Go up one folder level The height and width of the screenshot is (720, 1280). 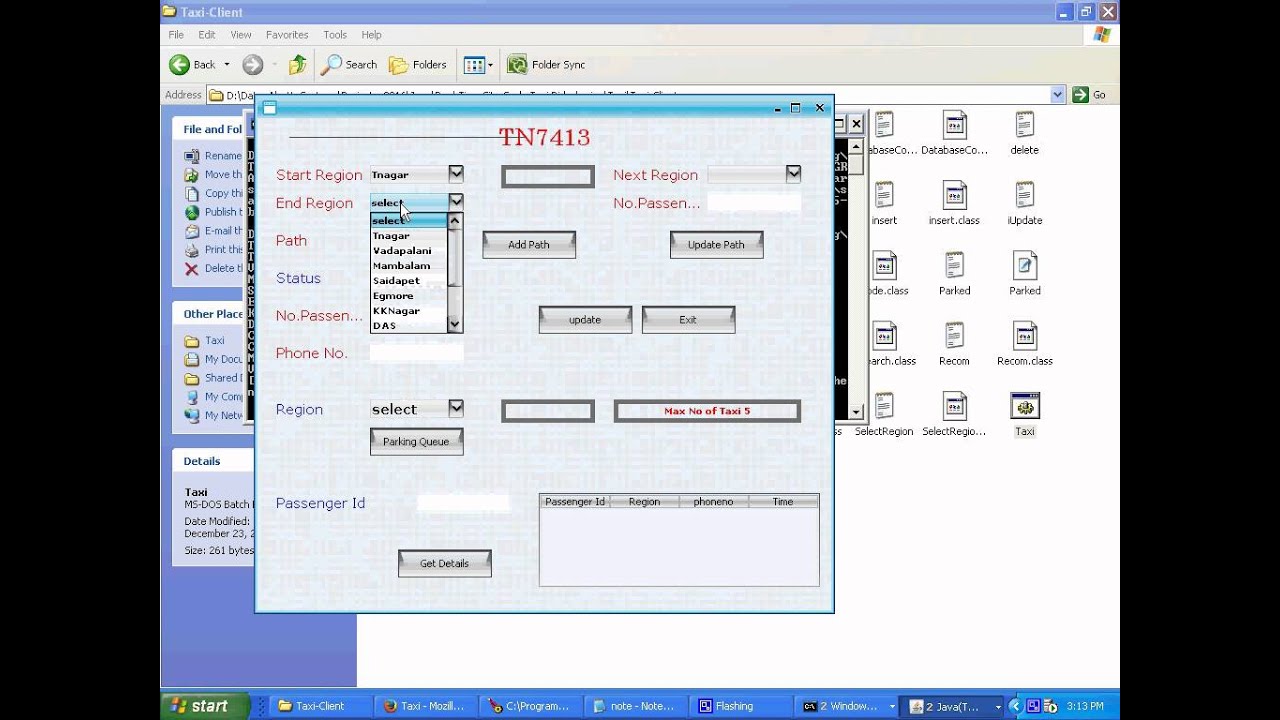pyautogui.click(x=297, y=65)
